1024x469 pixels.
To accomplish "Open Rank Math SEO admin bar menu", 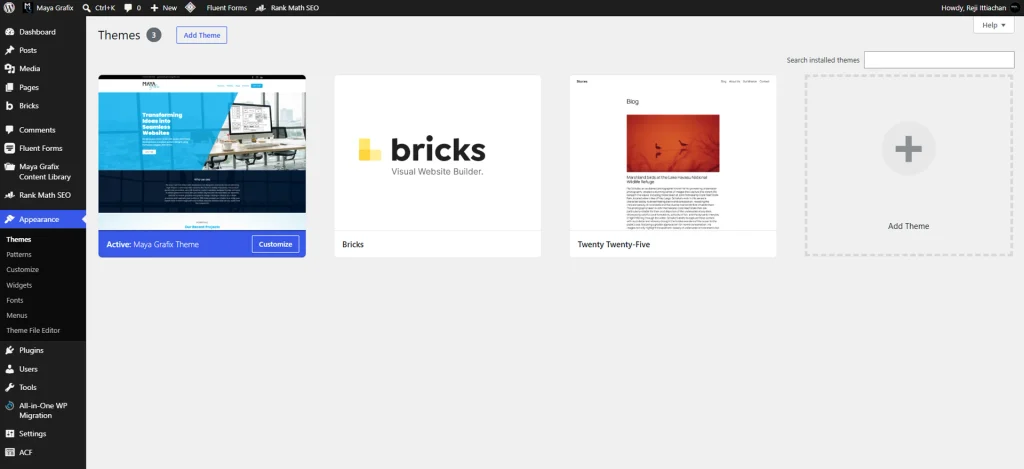I will (x=287, y=8).
